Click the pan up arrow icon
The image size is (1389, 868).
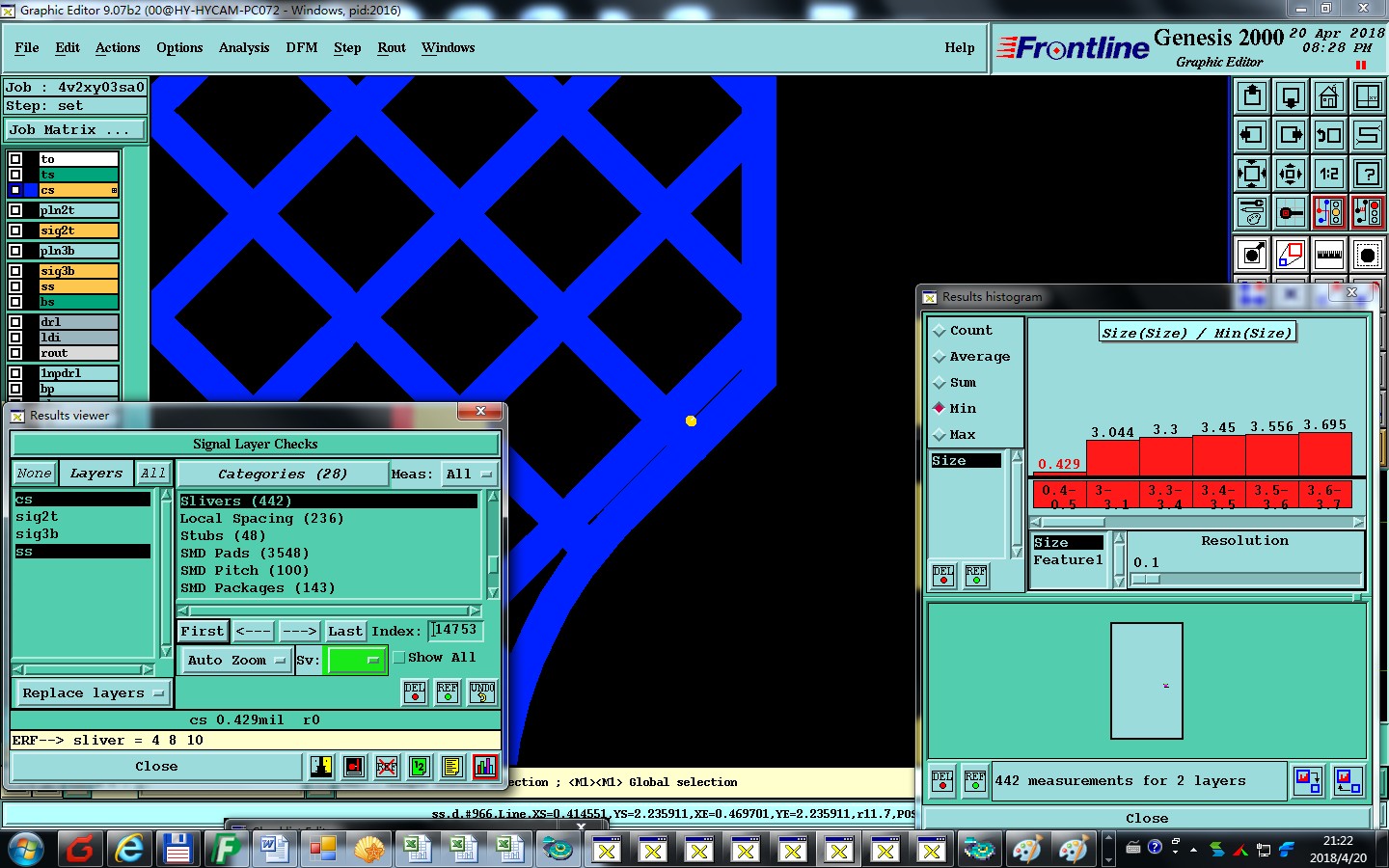click(1252, 96)
